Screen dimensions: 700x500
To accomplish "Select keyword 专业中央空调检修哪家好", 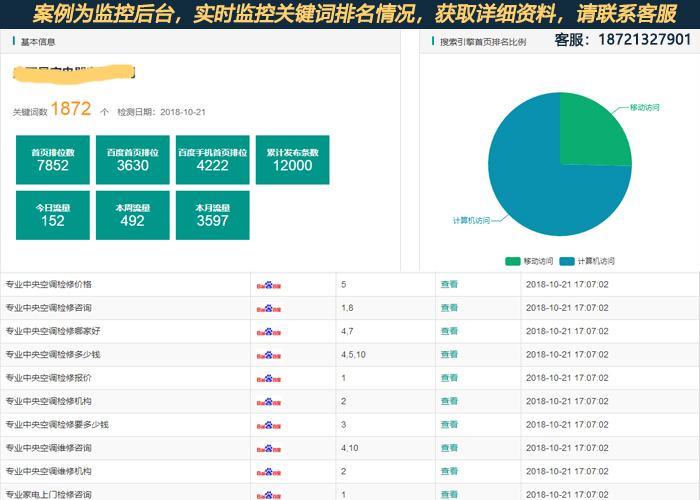I will [x=53, y=331].
